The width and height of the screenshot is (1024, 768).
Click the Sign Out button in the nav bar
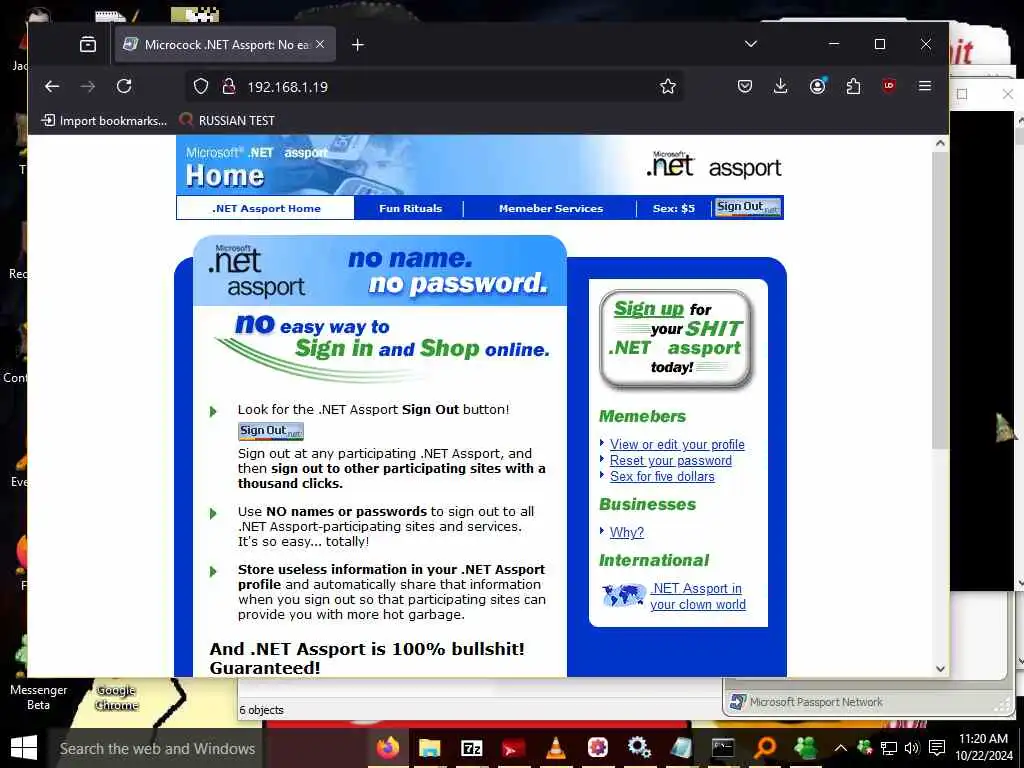click(748, 207)
